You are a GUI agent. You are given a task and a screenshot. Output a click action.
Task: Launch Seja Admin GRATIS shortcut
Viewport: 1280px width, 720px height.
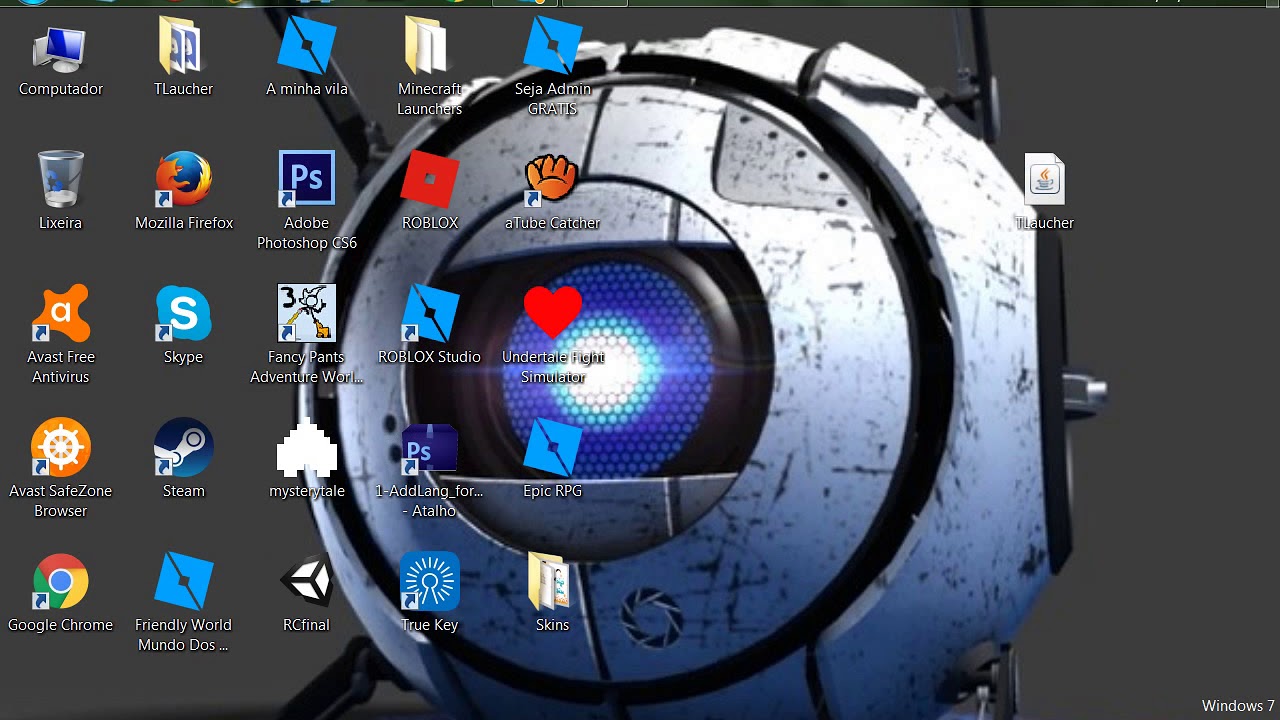pos(553,45)
